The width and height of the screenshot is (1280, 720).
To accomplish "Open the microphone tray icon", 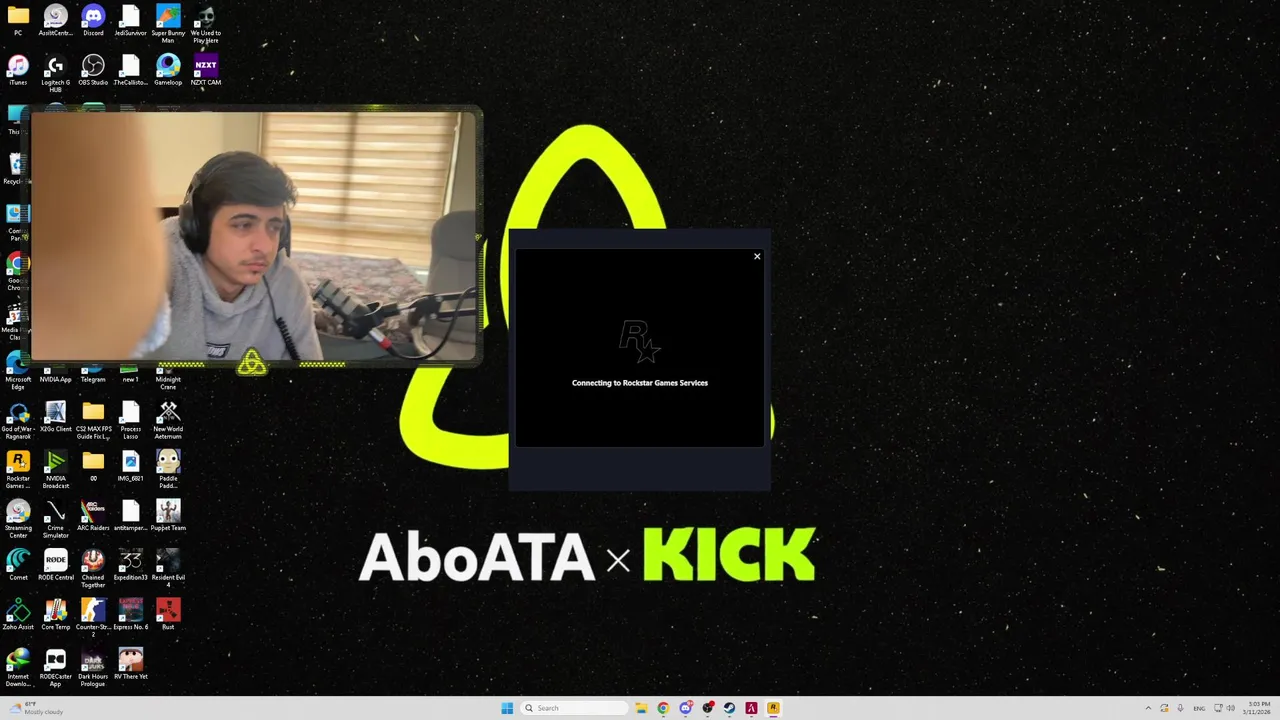I will click(1180, 708).
